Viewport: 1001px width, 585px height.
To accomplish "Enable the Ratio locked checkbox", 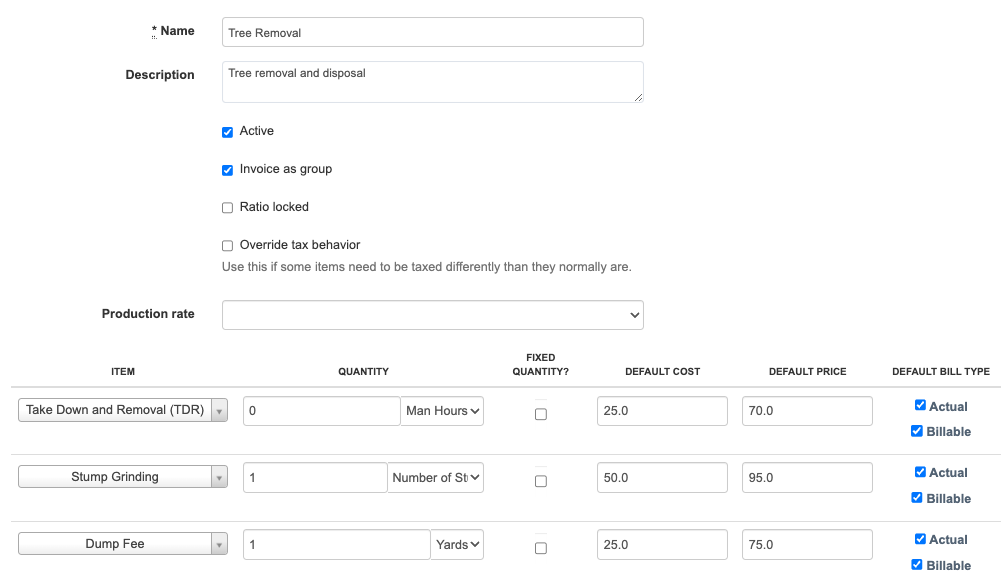I will click(x=228, y=208).
